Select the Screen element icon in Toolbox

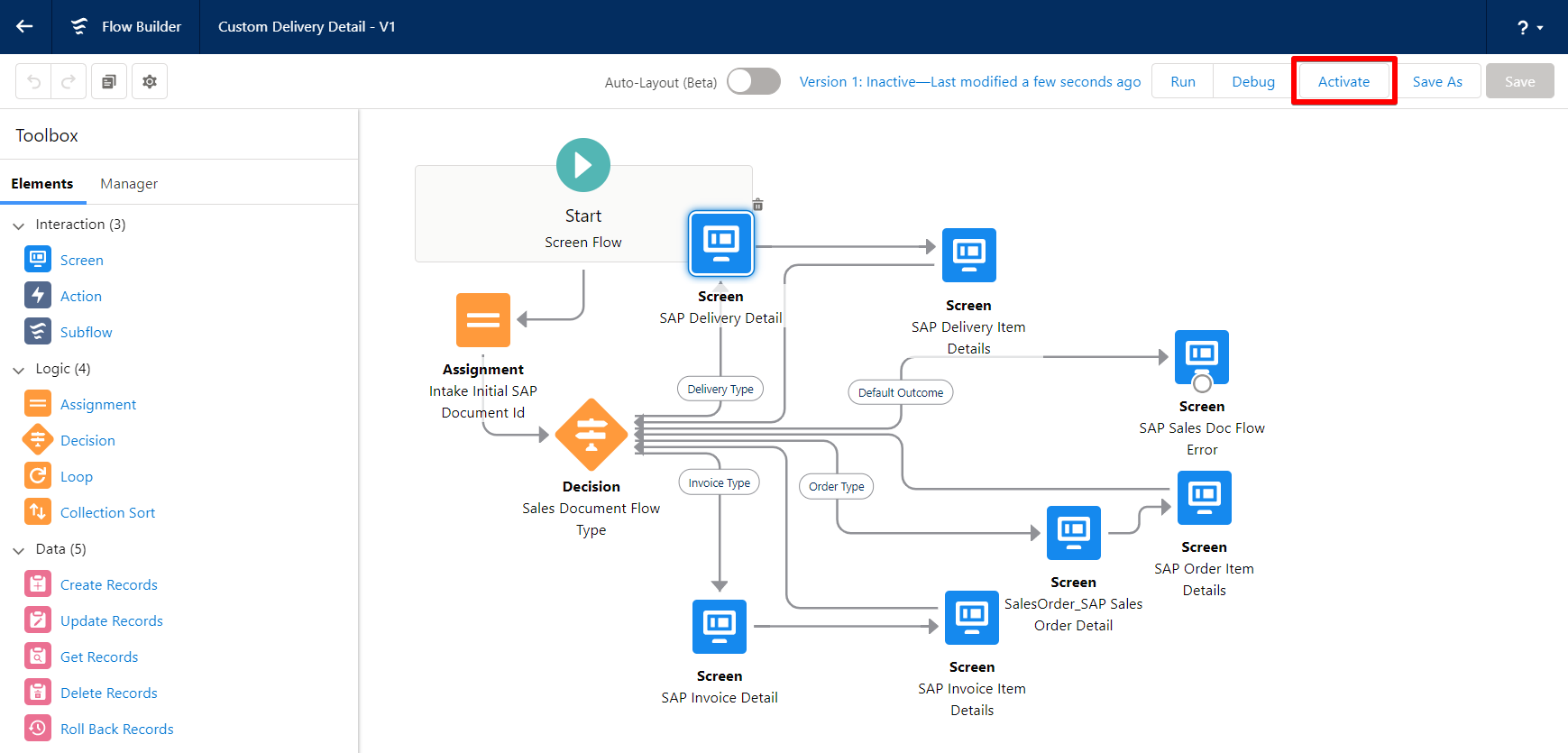pyautogui.click(x=38, y=259)
